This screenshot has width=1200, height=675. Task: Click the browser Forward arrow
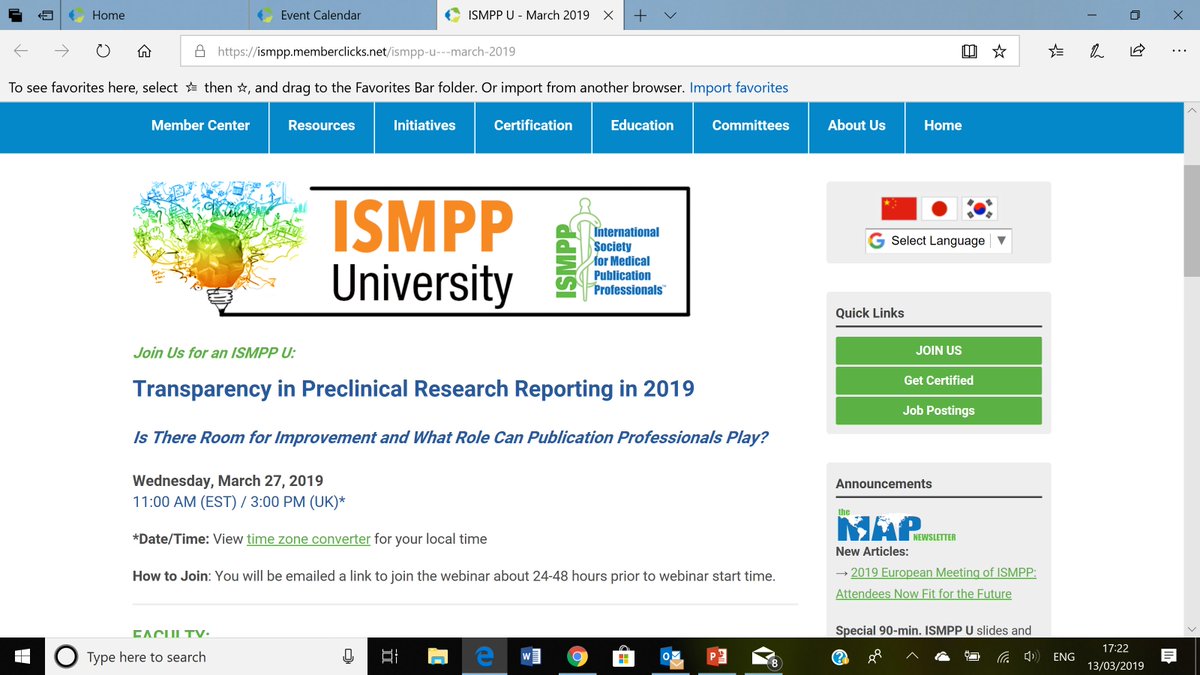(62, 51)
